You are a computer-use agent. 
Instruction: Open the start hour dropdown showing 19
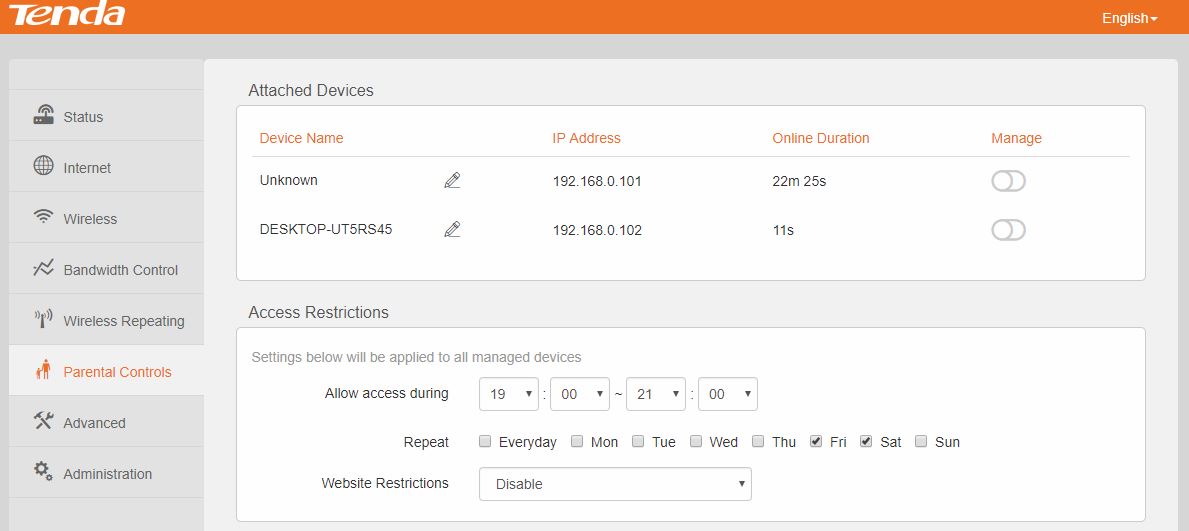[x=509, y=394]
